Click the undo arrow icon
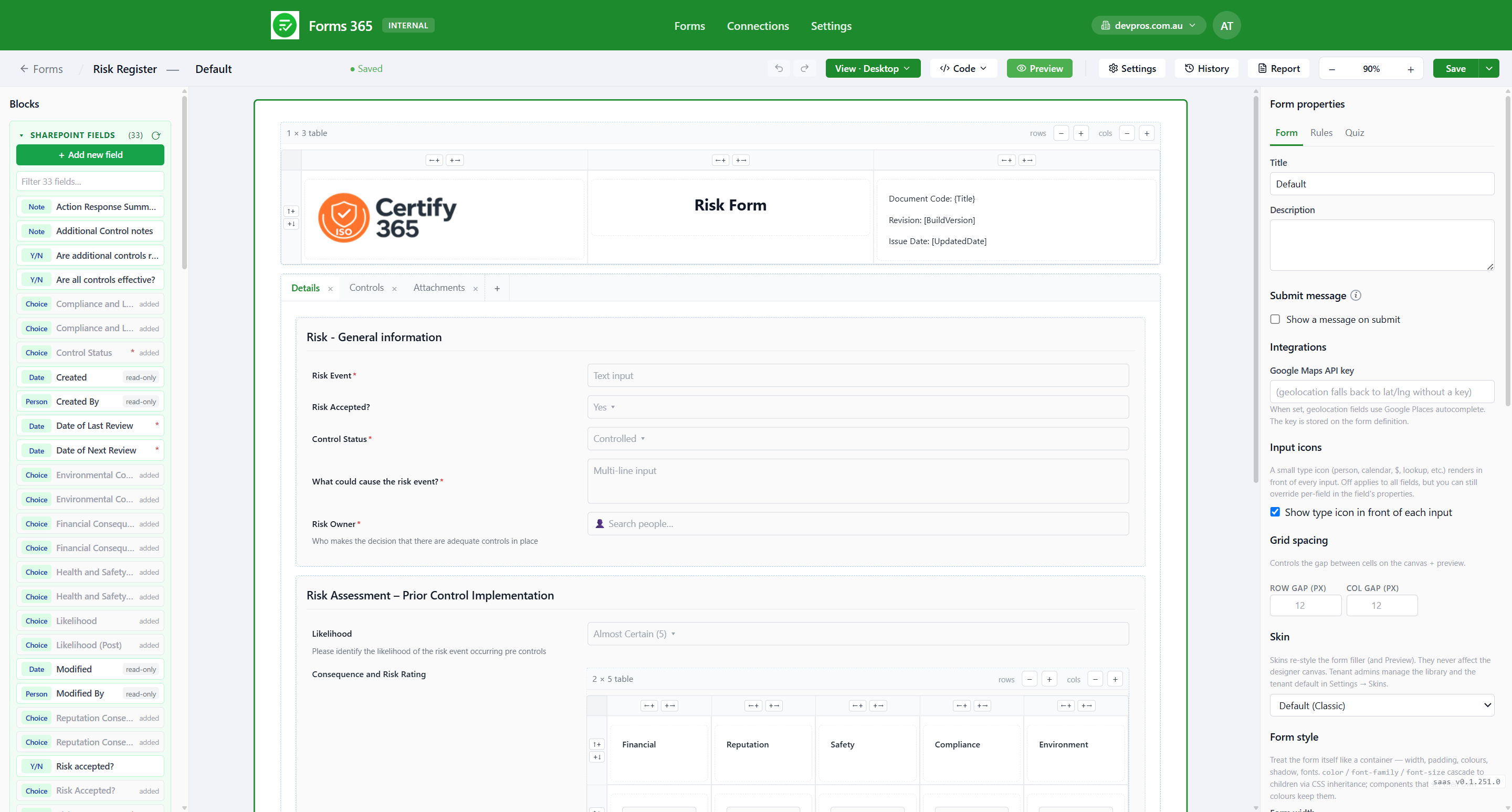The height and width of the screenshot is (812, 1512). [x=779, y=69]
